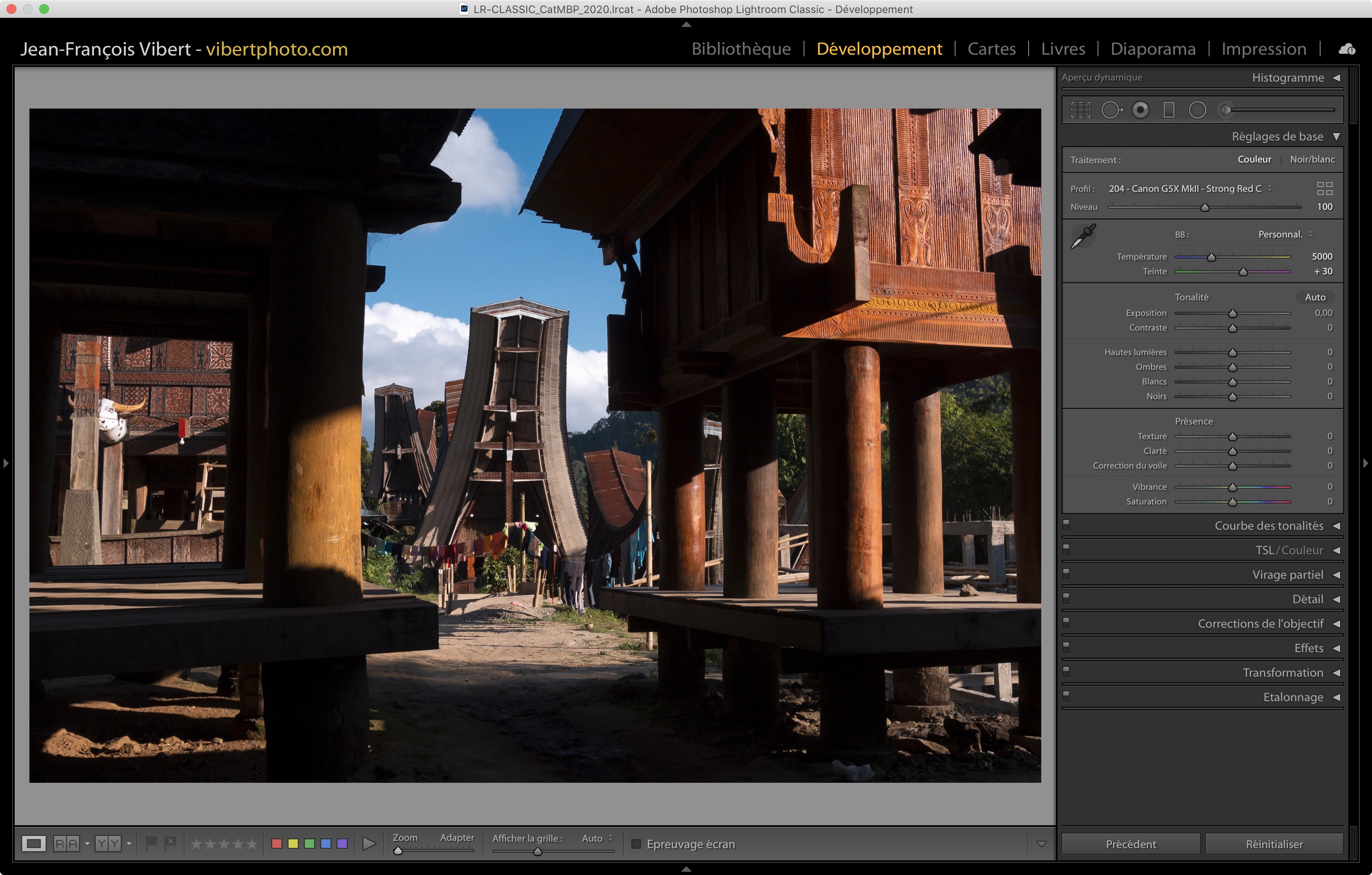
Task: Enable the Epreuvage écran checkbox
Action: pos(637,844)
